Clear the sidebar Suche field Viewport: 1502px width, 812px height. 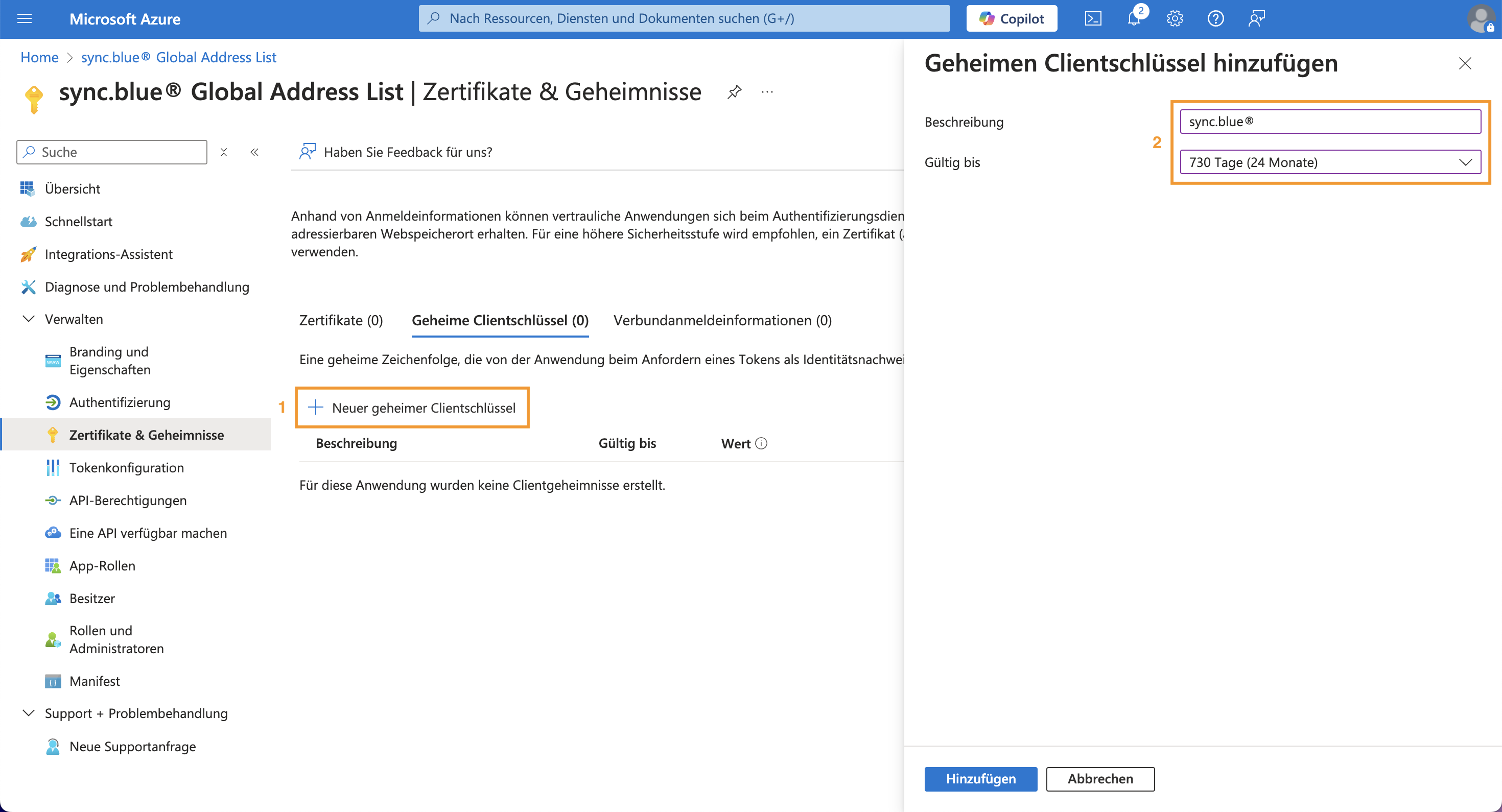[224, 152]
